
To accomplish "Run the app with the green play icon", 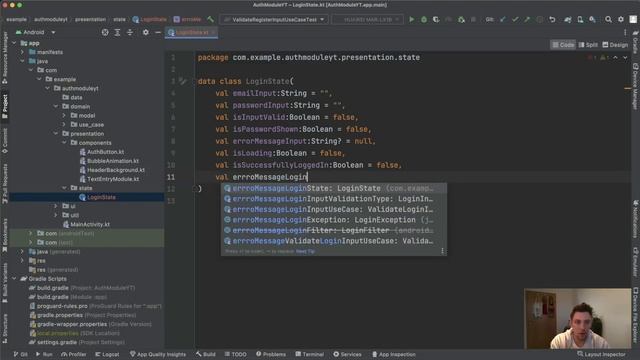I will 411,19.
